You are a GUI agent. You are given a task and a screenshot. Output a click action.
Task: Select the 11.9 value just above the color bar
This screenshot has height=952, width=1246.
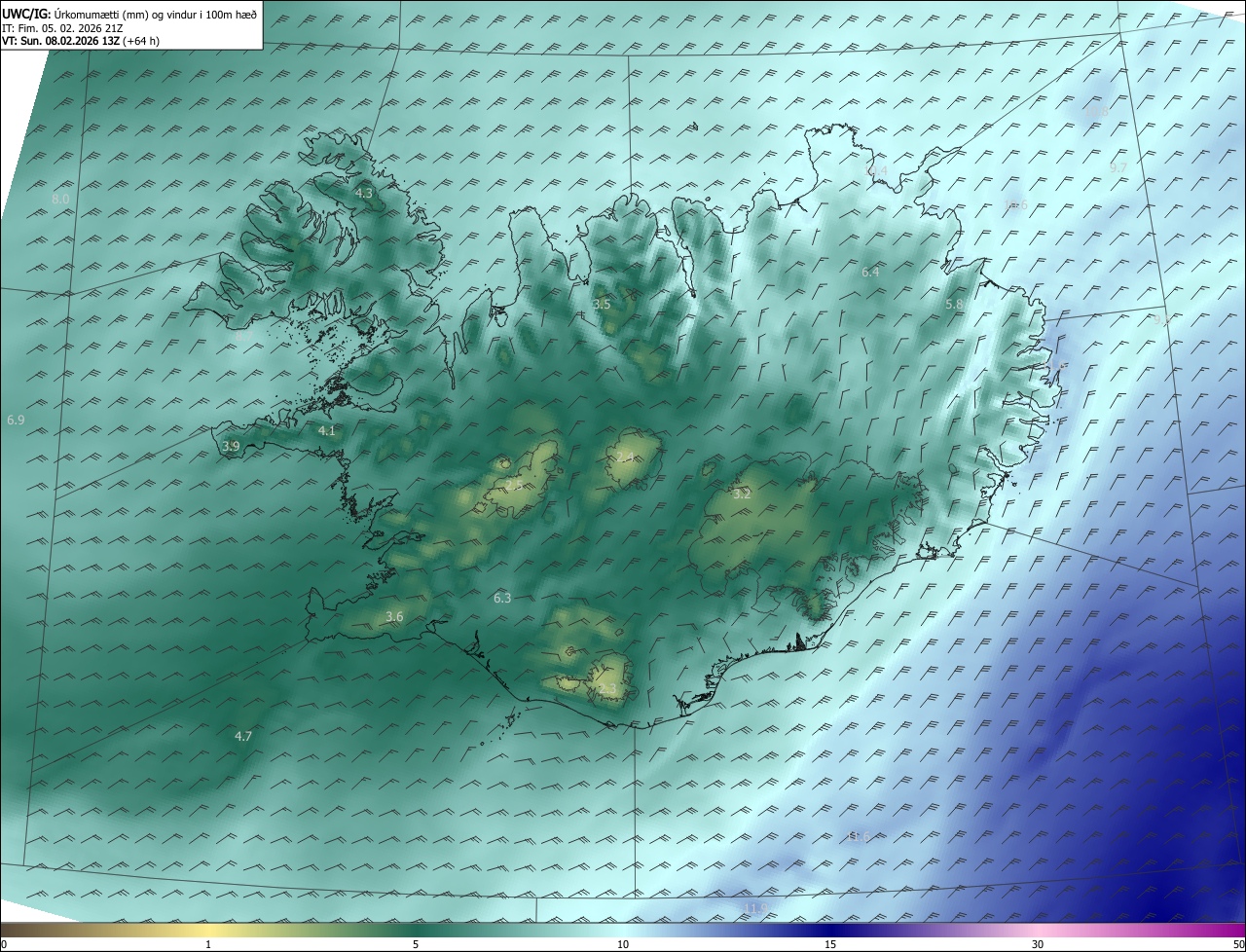[754, 909]
